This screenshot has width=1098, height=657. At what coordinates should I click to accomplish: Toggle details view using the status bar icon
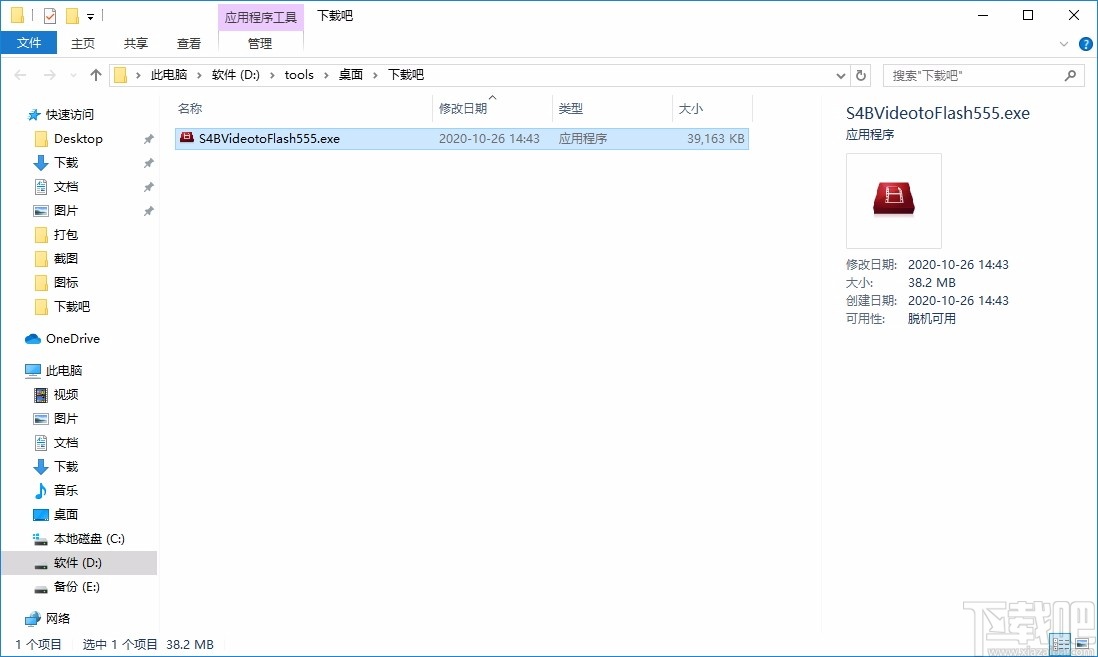click(1062, 643)
